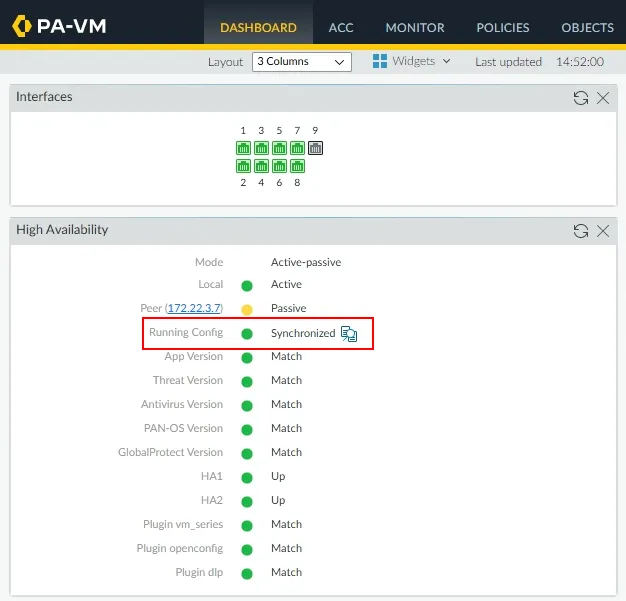Click the yellow Peer status indicator
Screen dimensions: 626x601
247,310
